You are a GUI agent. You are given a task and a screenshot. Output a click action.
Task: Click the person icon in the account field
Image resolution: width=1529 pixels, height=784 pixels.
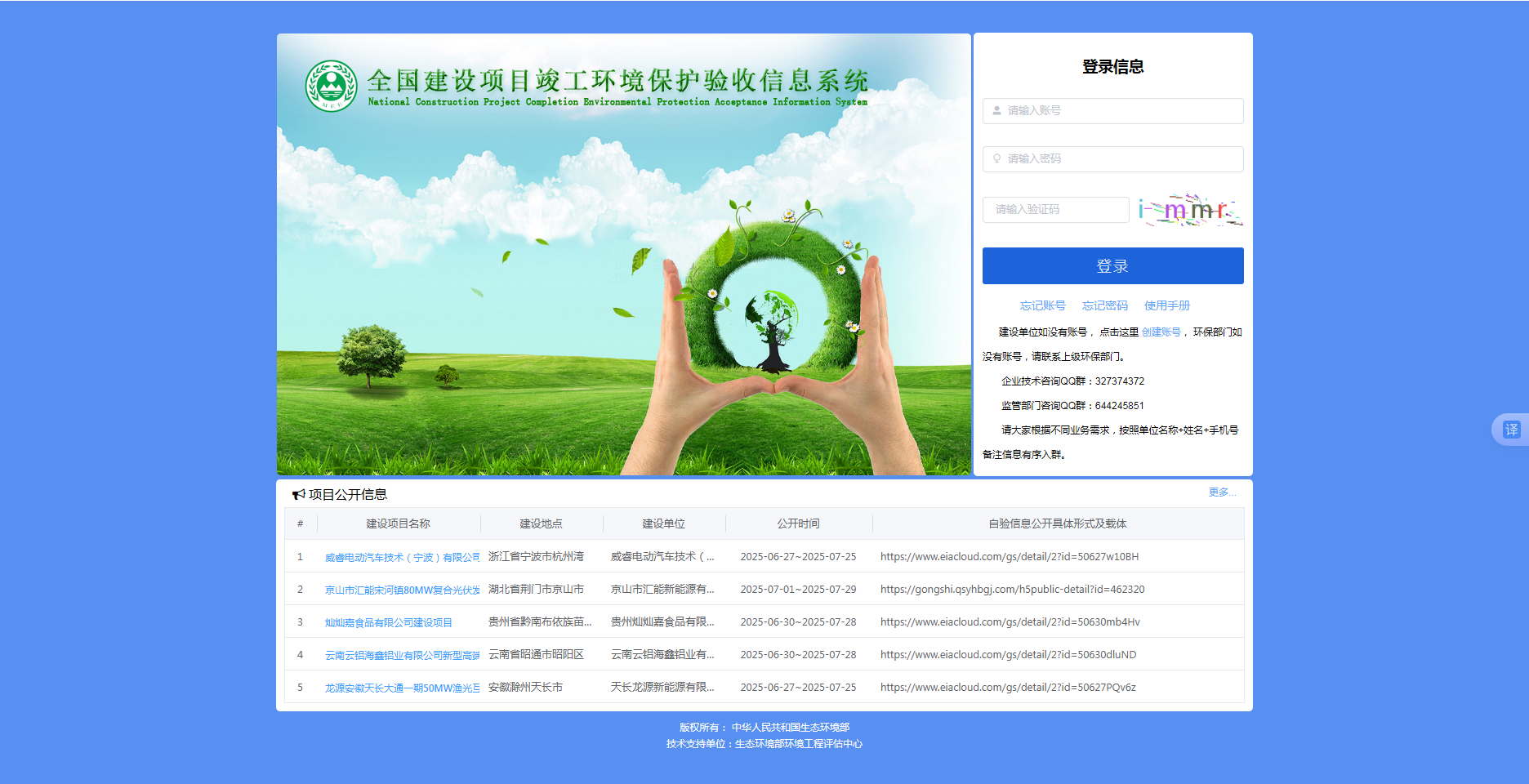tap(996, 111)
